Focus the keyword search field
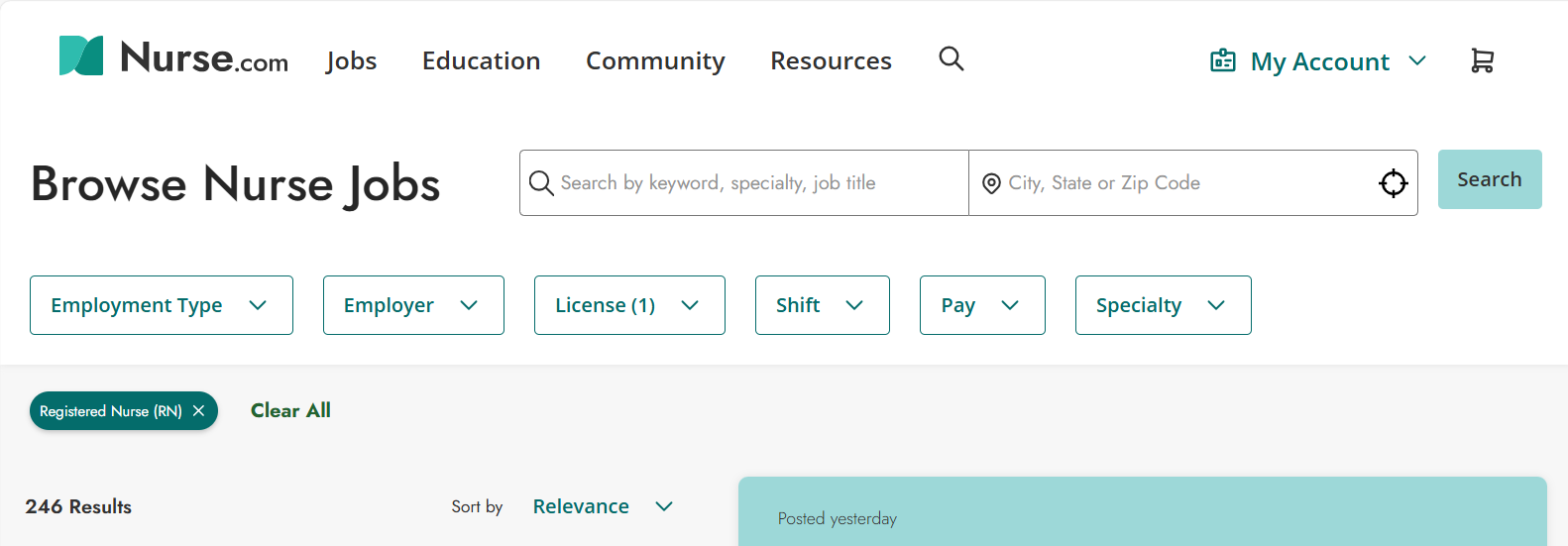1568x546 pixels. pos(744,182)
